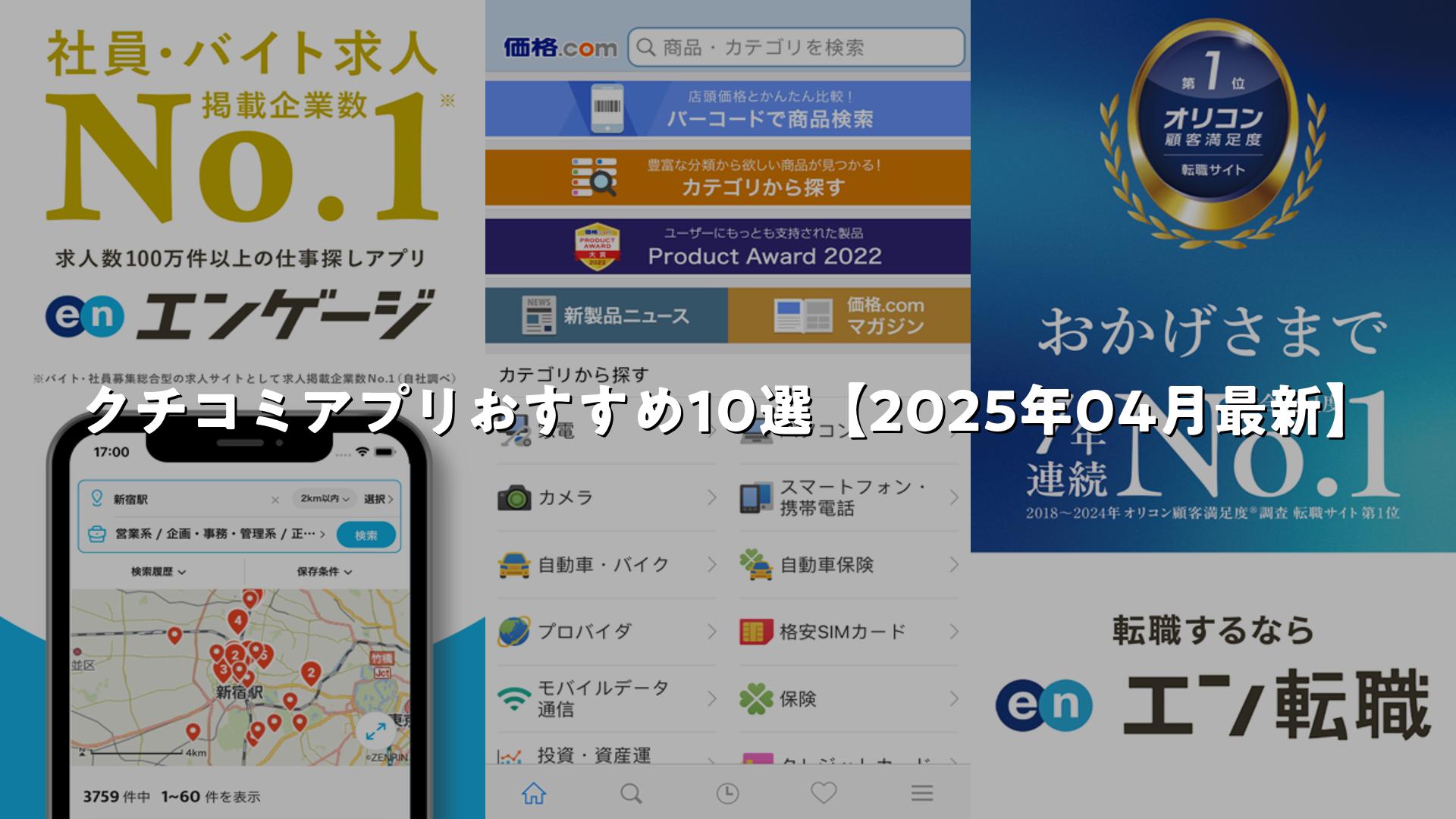Click the Product Award badge icon
This screenshot has width=1456, height=819.
coord(598,246)
